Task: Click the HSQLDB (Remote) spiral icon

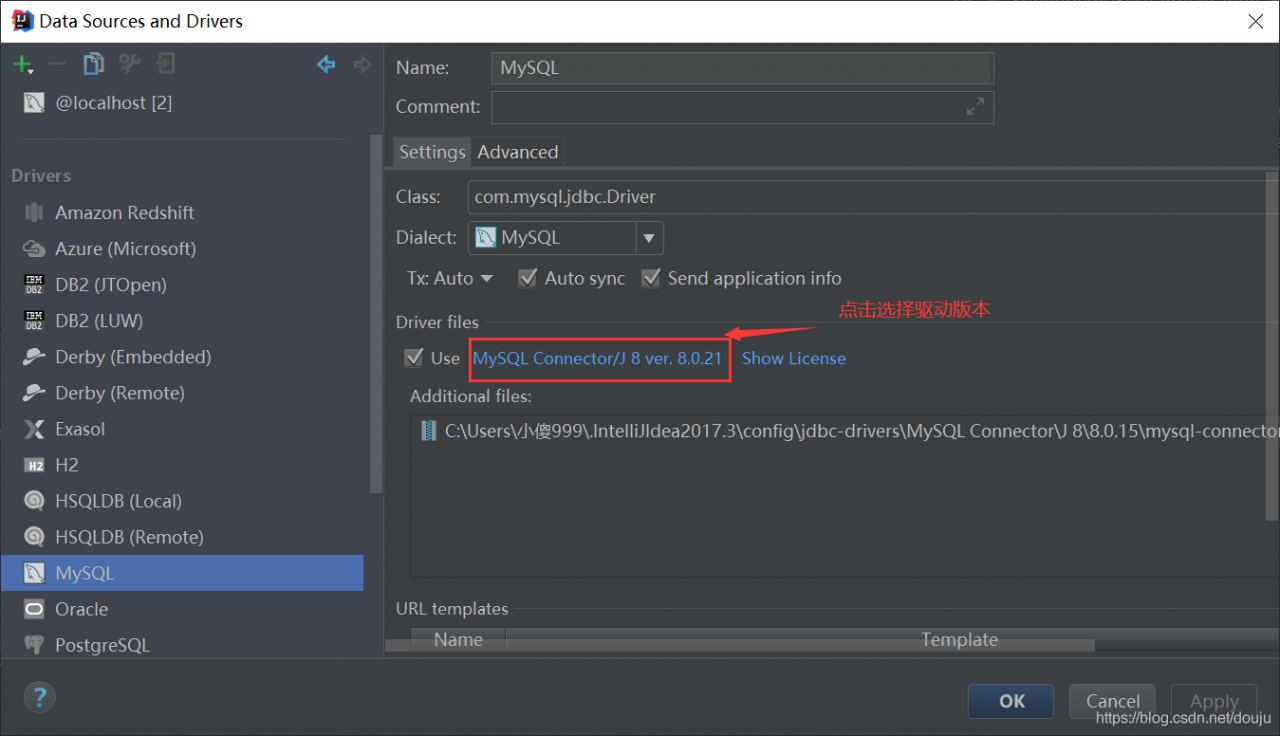Action: pyautogui.click(x=34, y=537)
